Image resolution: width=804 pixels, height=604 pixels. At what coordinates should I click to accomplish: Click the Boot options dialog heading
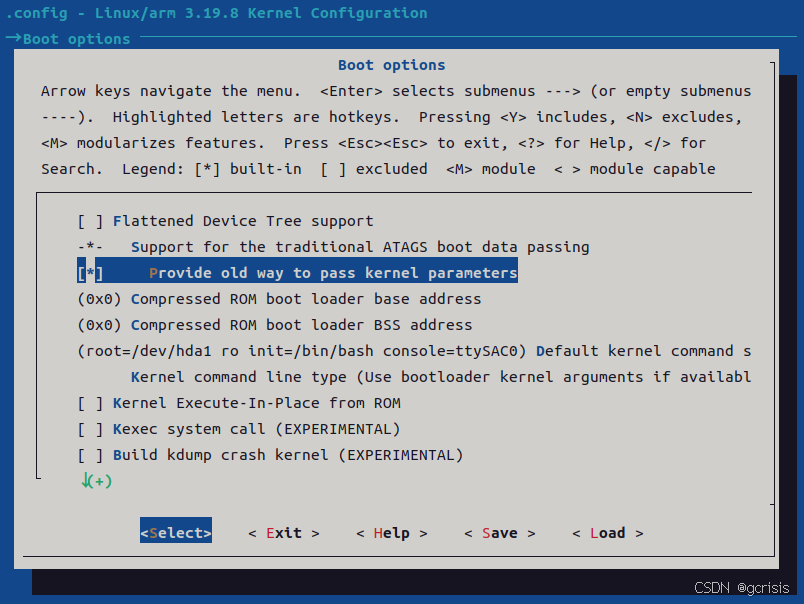(x=392, y=65)
